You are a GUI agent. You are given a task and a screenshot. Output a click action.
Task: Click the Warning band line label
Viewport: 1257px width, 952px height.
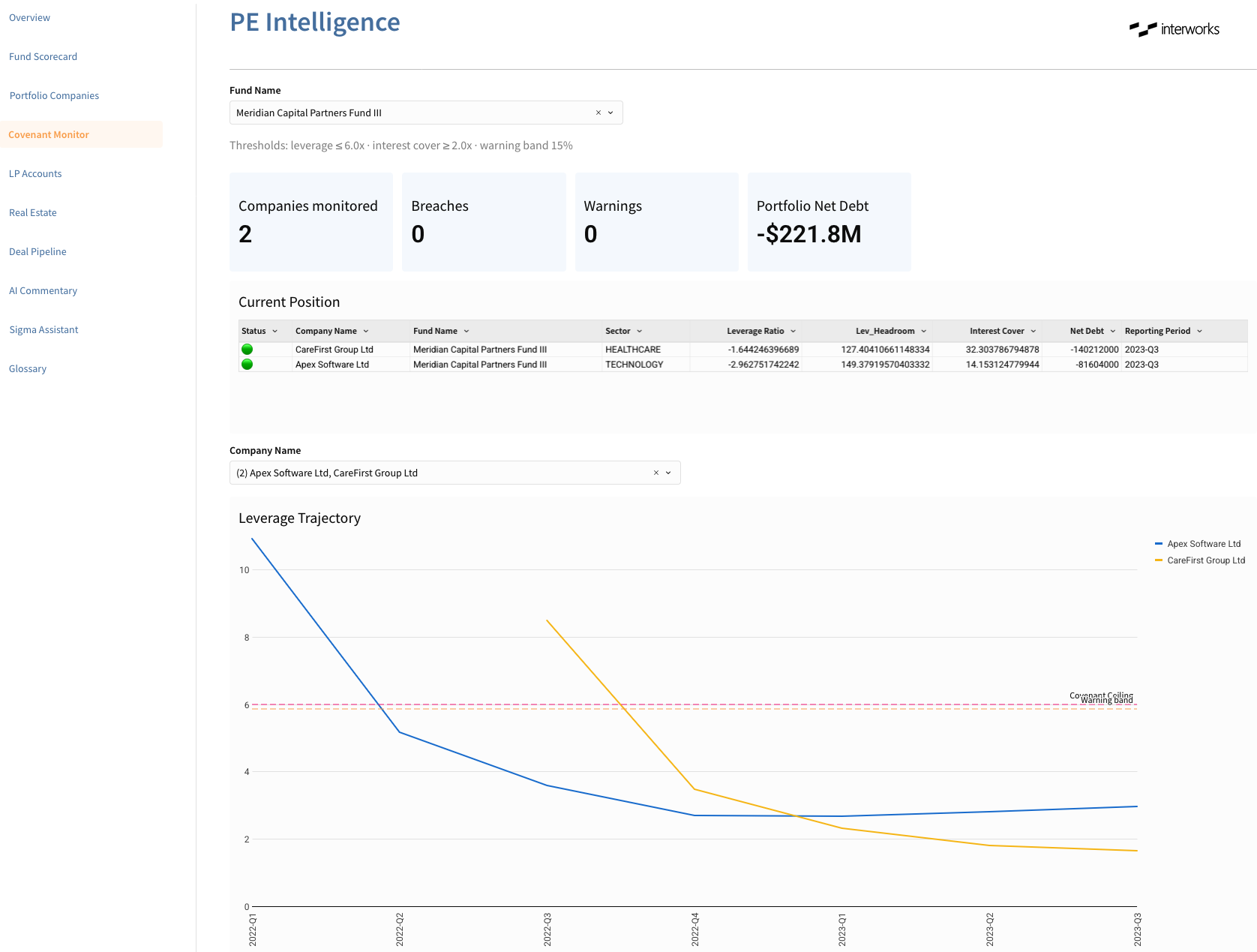[1107, 701]
